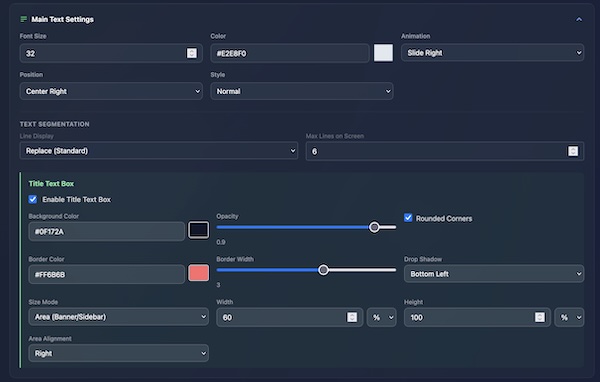Click the Width stepper arrows
The height and width of the screenshot is (382, 600).
click(x=352, y=317)
